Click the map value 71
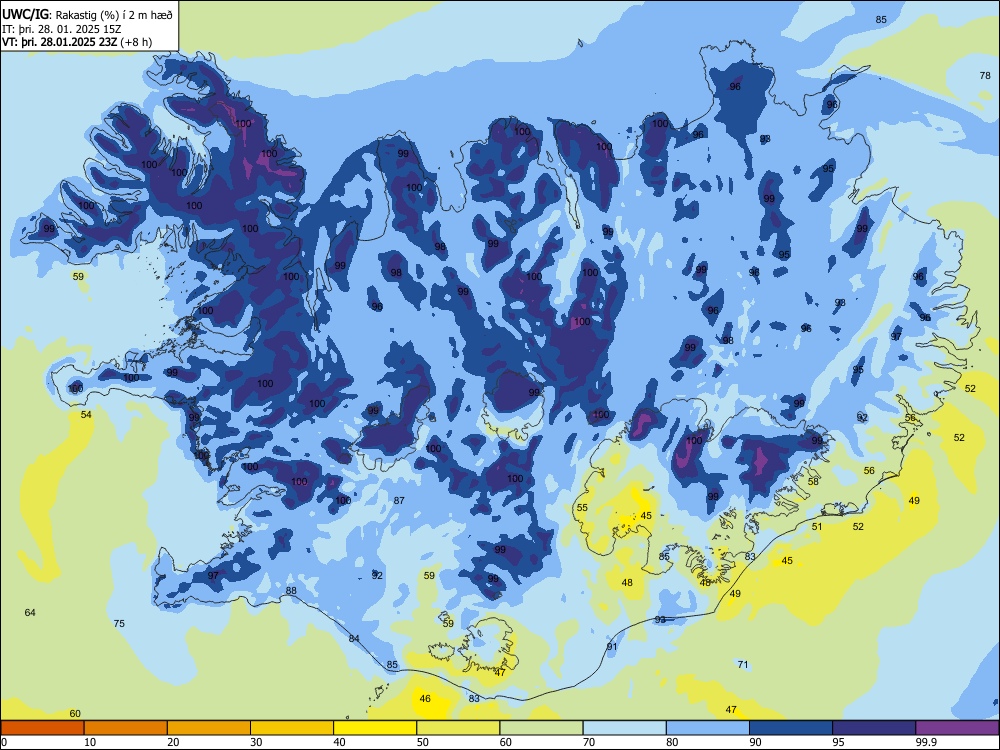 (742, 665)
